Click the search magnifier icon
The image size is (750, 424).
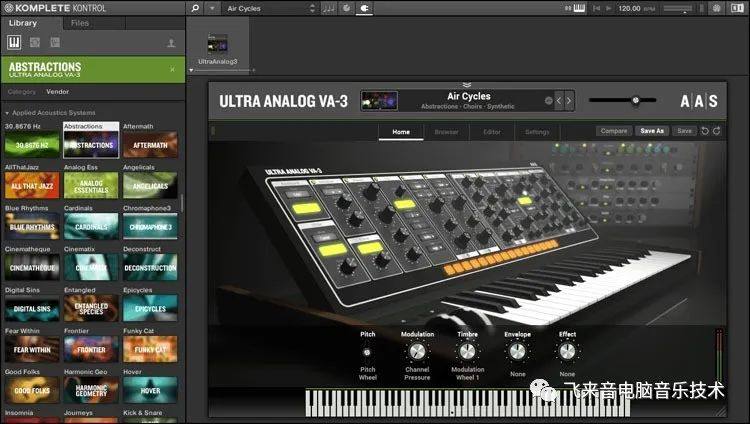tap(195, 8)
